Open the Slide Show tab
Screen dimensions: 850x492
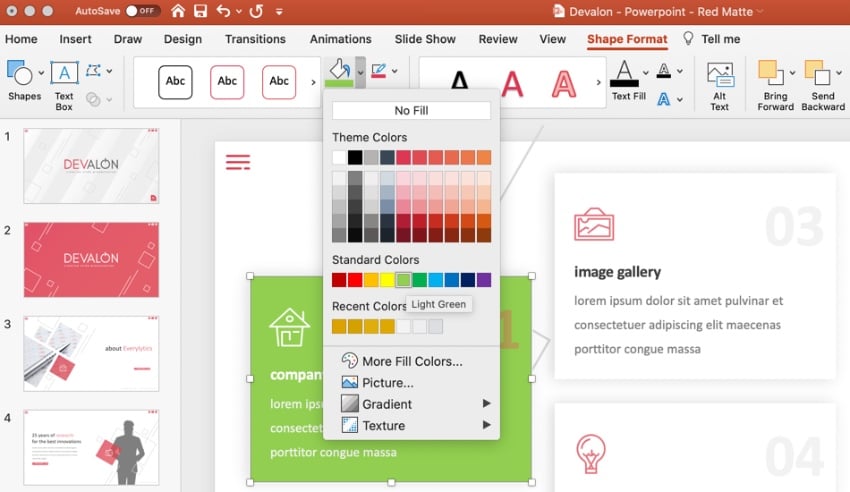coord(425,39)
